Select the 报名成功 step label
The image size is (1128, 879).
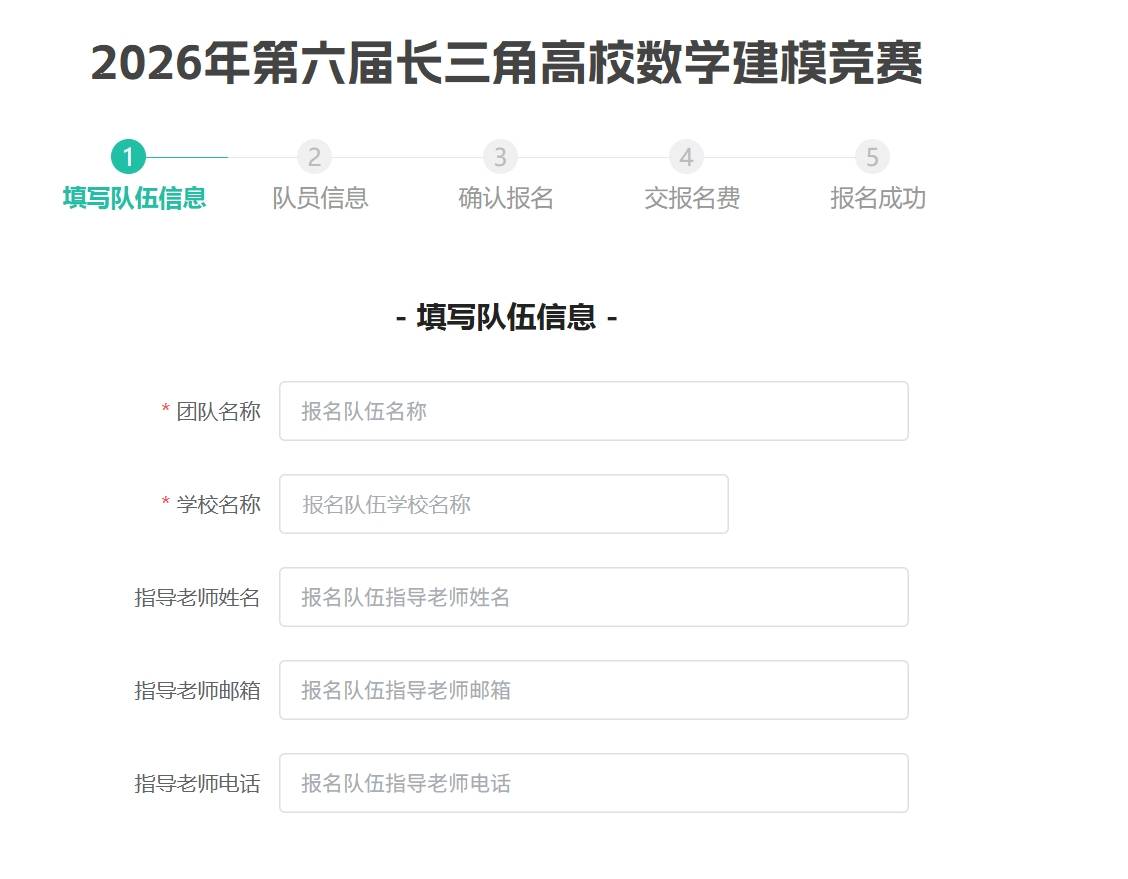point(878,198)
